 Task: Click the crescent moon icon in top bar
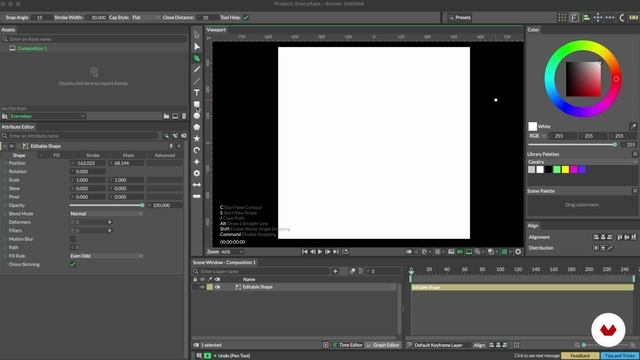(x=622, y=18)
